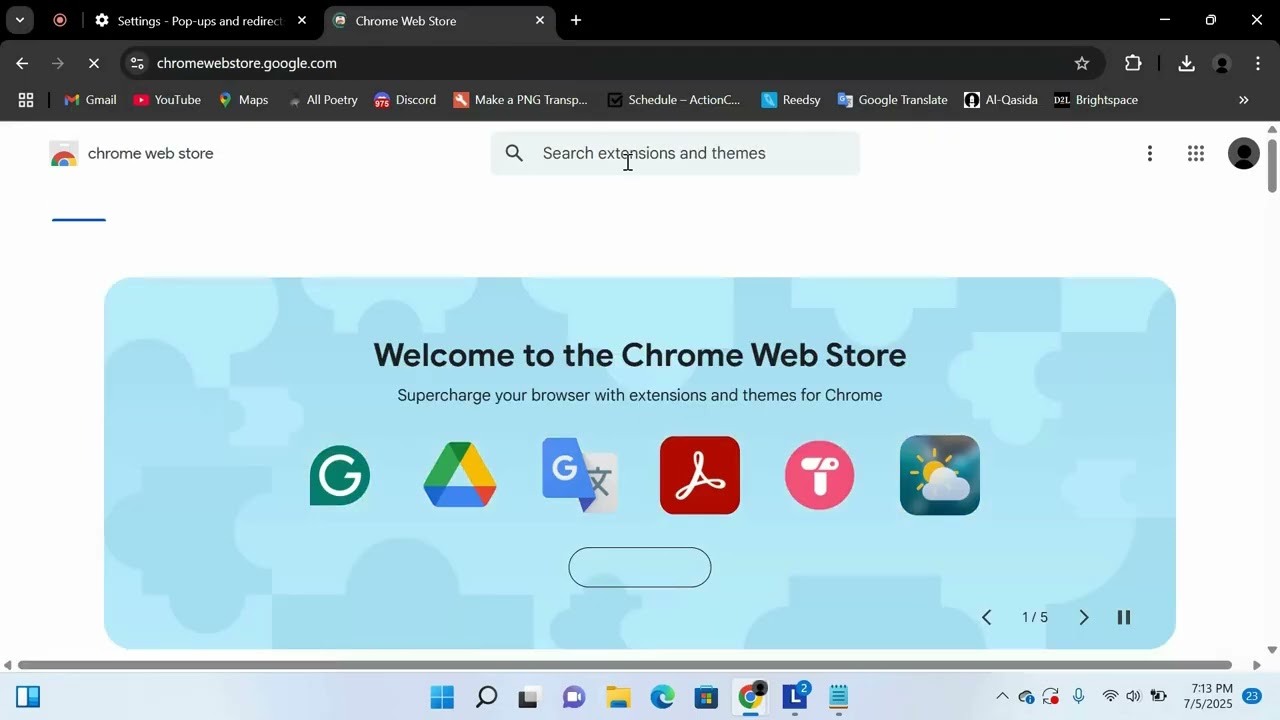This screenshot has height=720, width=1280.
Task: Click the address bar URL
Action: [x=247, y=63]
